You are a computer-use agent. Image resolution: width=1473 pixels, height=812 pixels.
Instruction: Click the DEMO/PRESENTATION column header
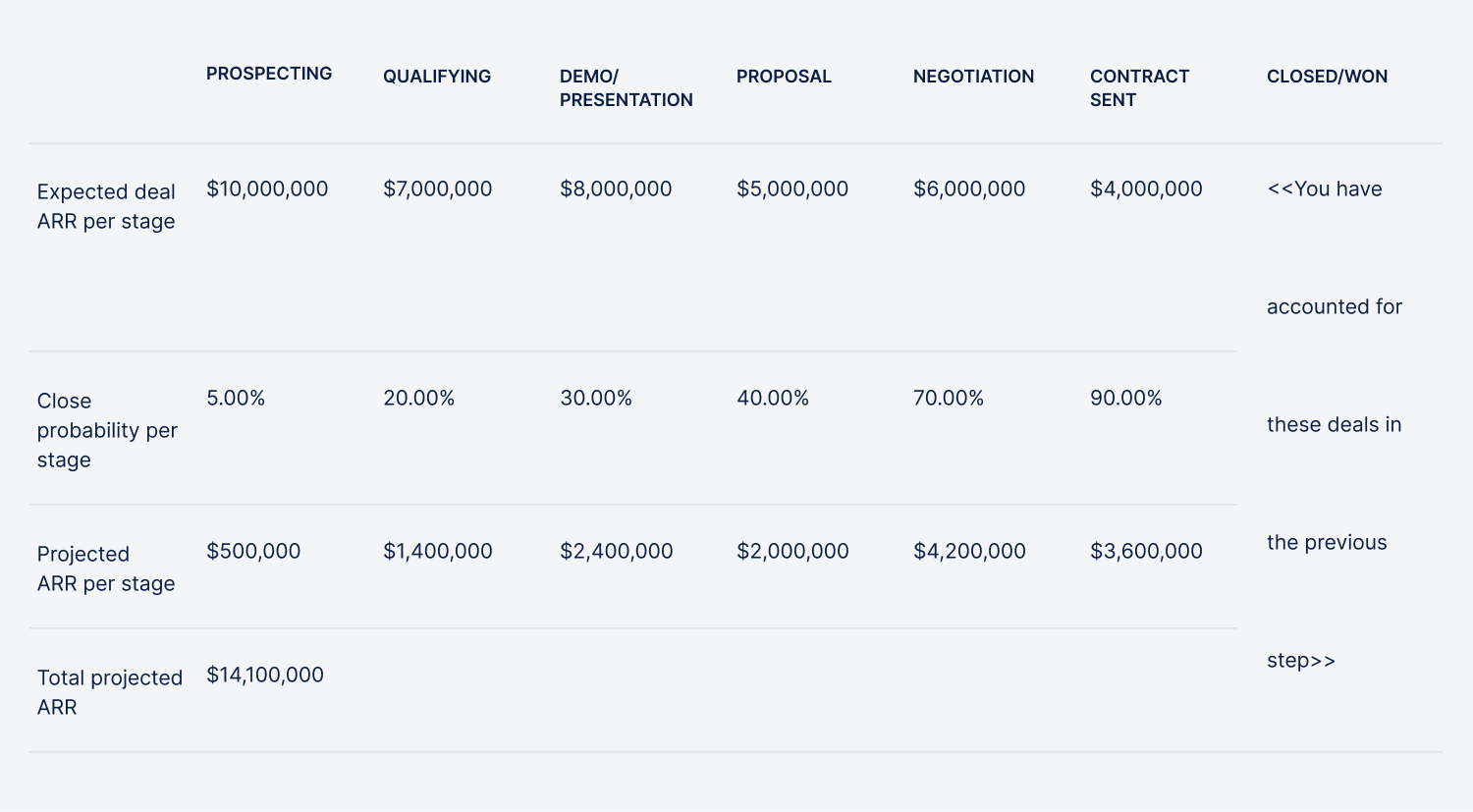[x=627, y=88]
